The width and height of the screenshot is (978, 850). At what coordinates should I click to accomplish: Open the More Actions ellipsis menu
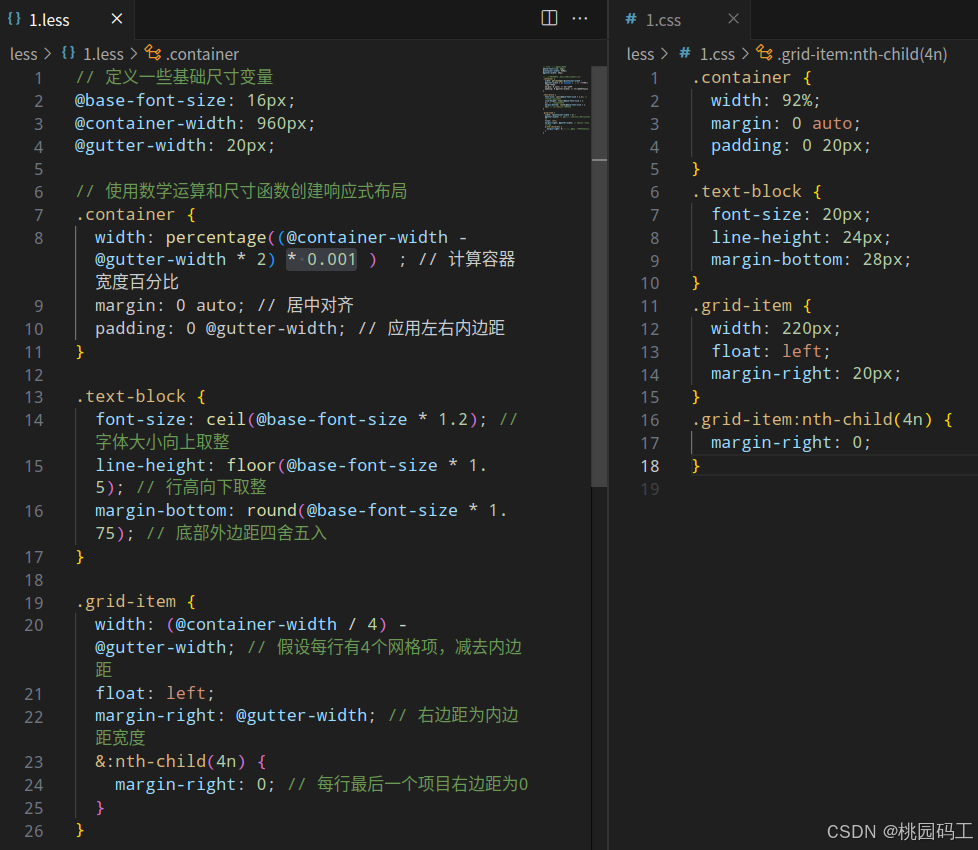[x=580, y=18]
